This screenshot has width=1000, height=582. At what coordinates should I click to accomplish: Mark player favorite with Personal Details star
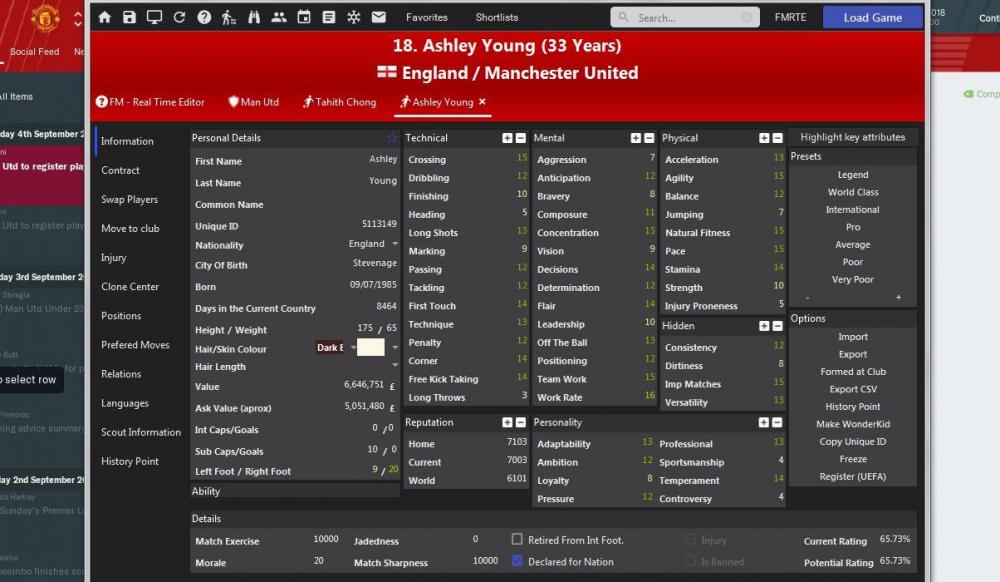392,138
